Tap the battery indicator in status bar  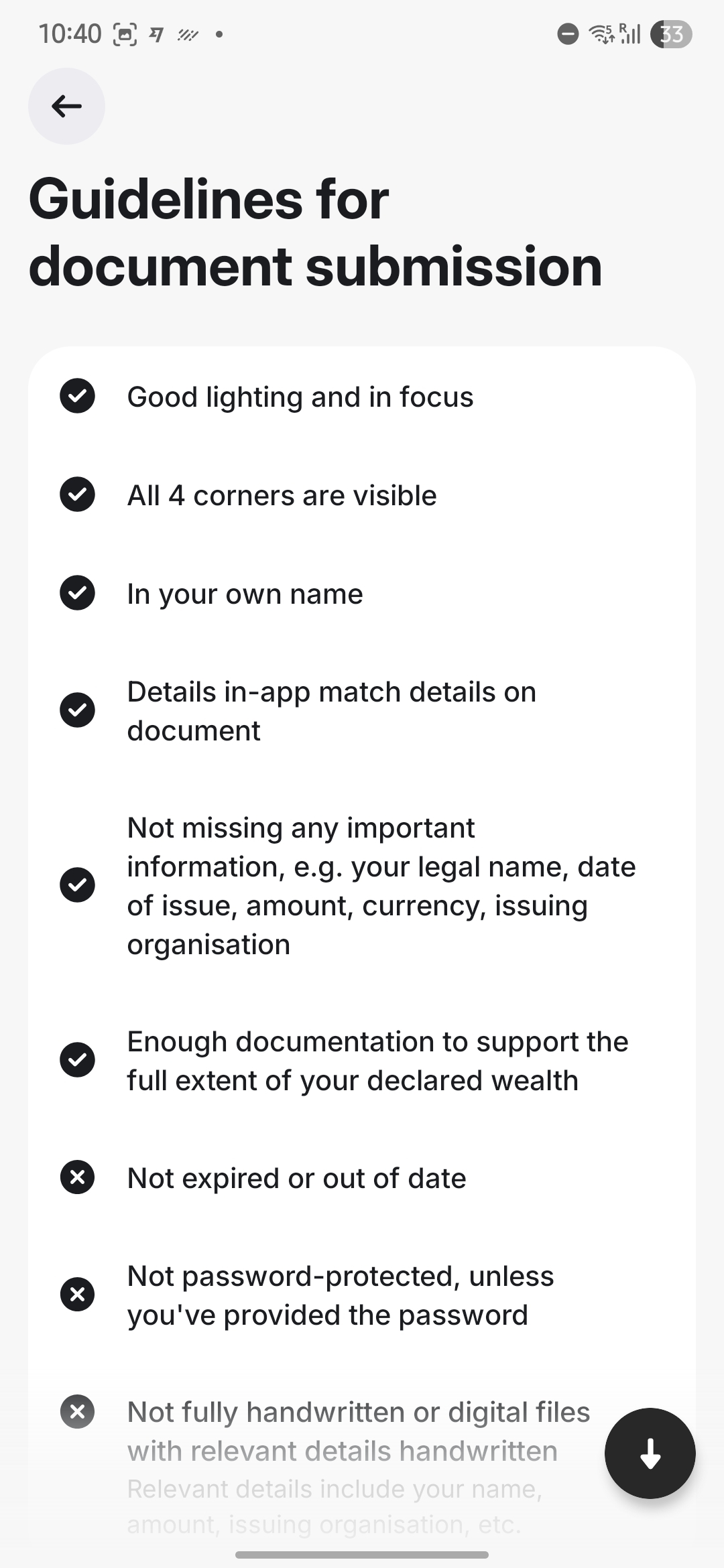pos(671,34)
